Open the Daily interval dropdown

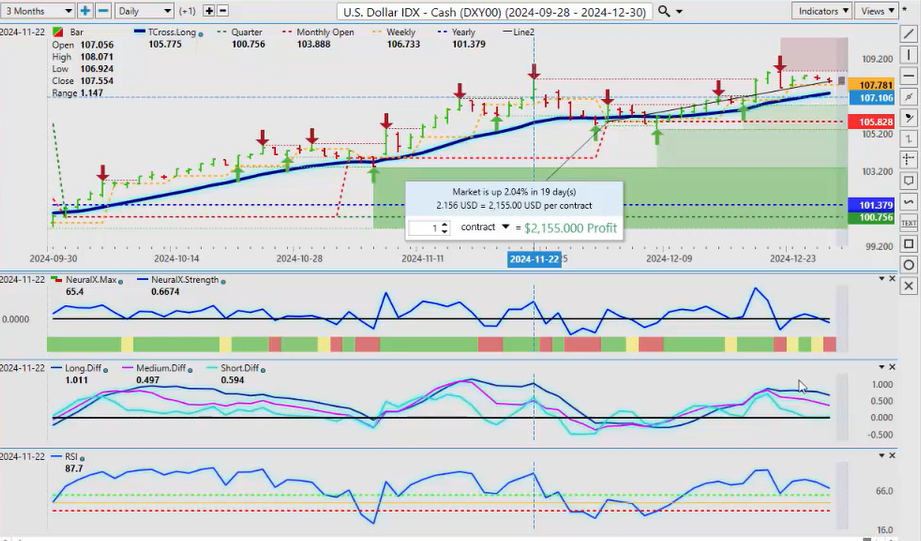click(144, 11)
